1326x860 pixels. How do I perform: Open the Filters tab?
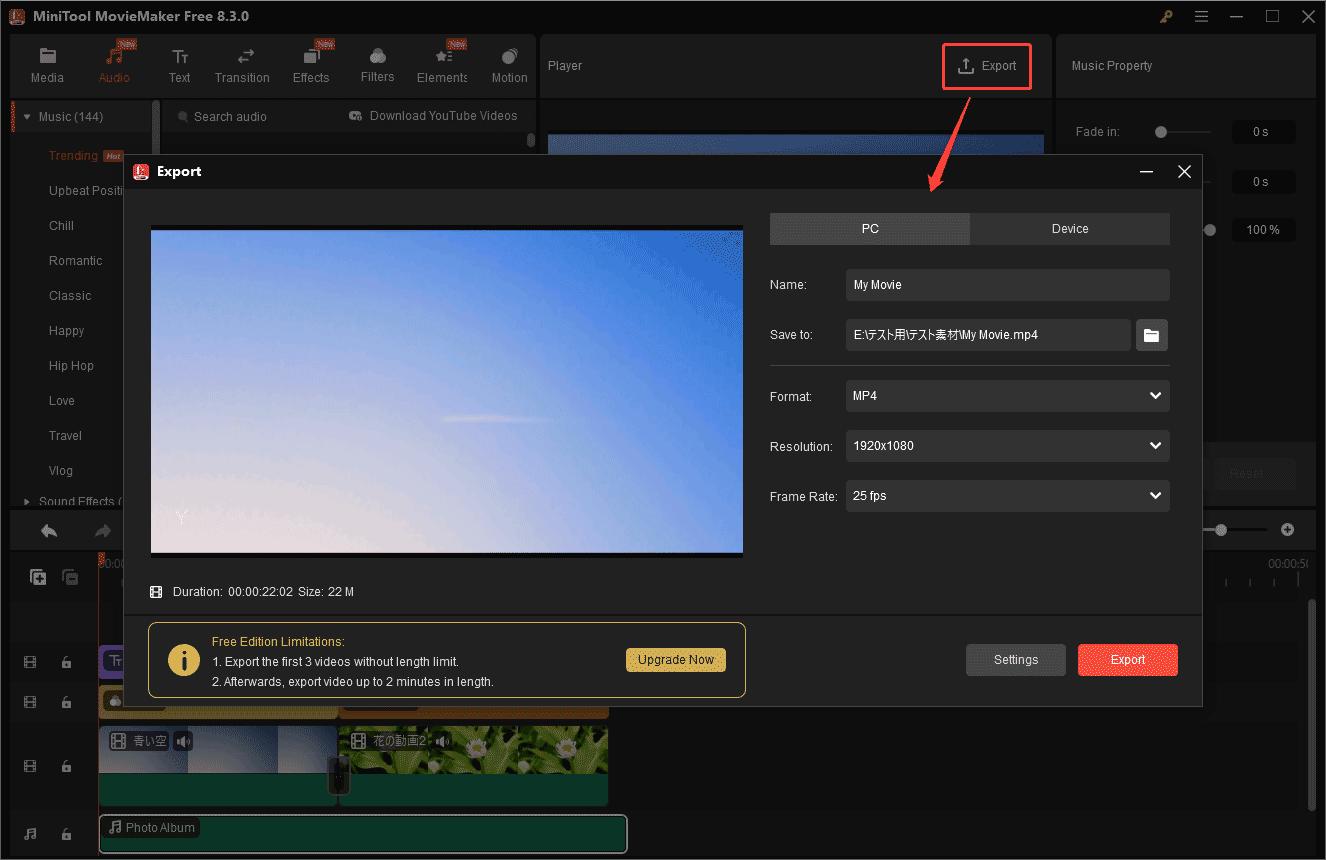[377, 67]
